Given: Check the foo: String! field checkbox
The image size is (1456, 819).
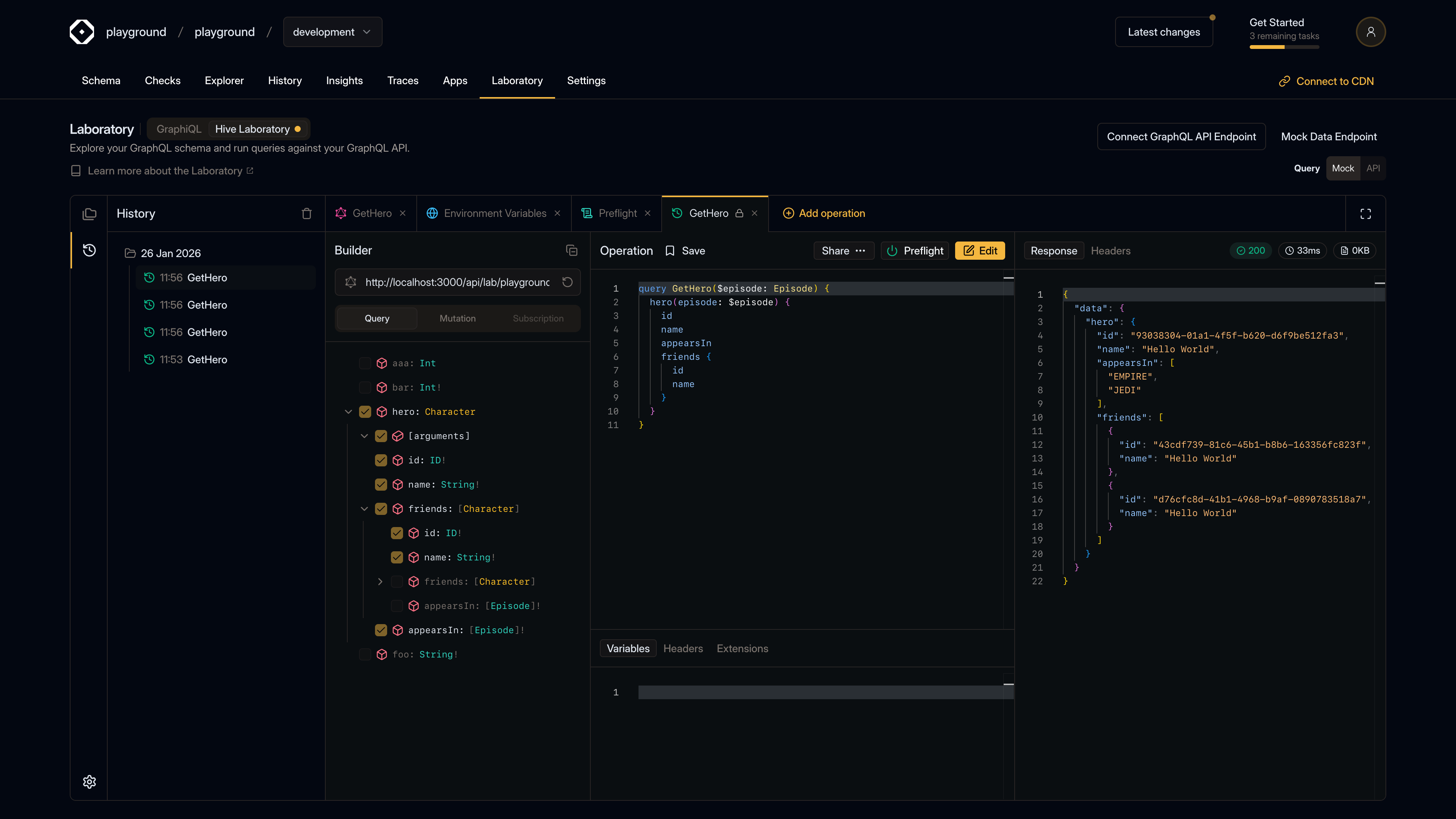Looking at the screenshot, I should click(x=365, y=654).
